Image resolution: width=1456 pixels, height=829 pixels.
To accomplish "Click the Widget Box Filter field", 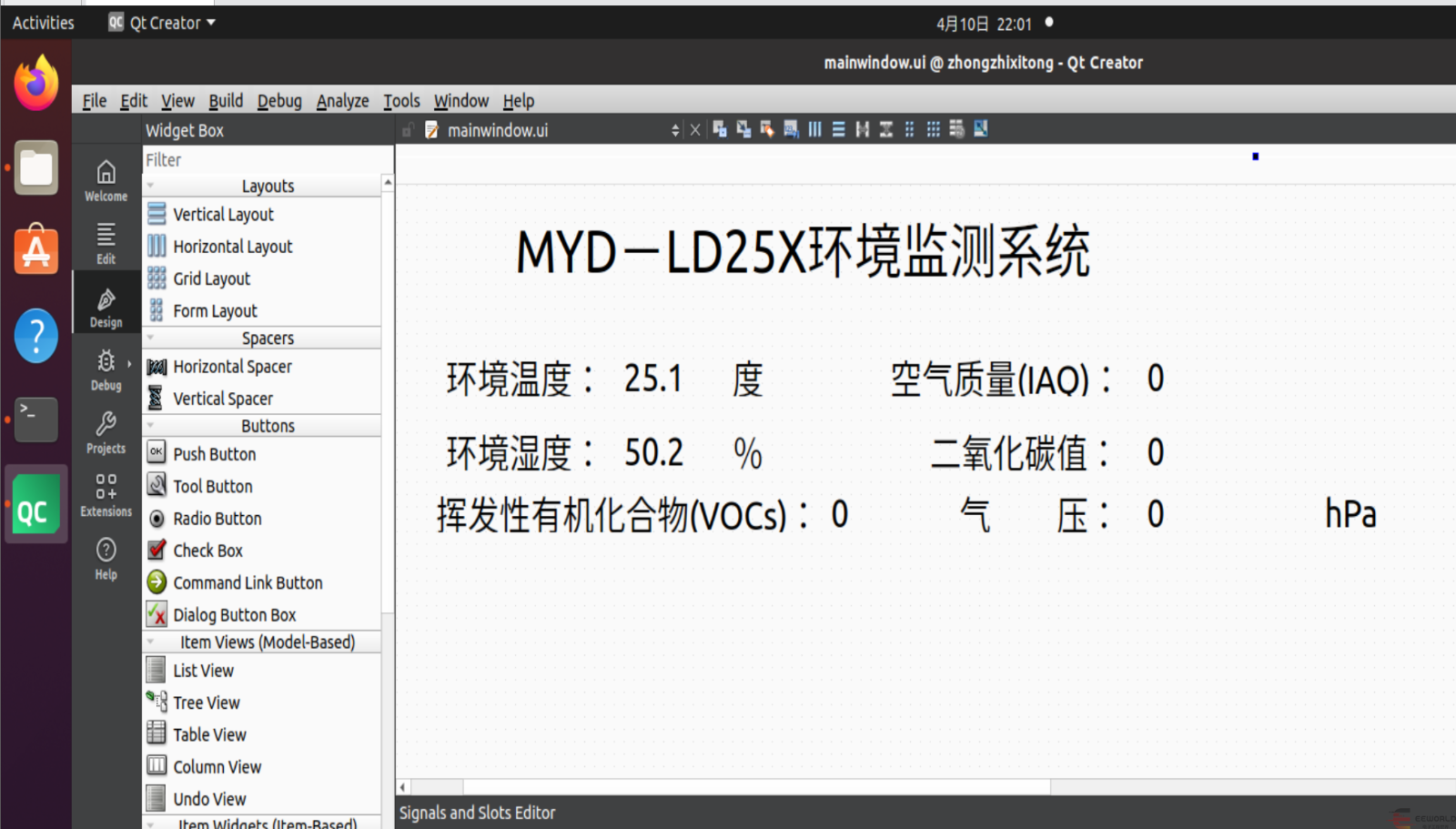I will coord(268,160).
